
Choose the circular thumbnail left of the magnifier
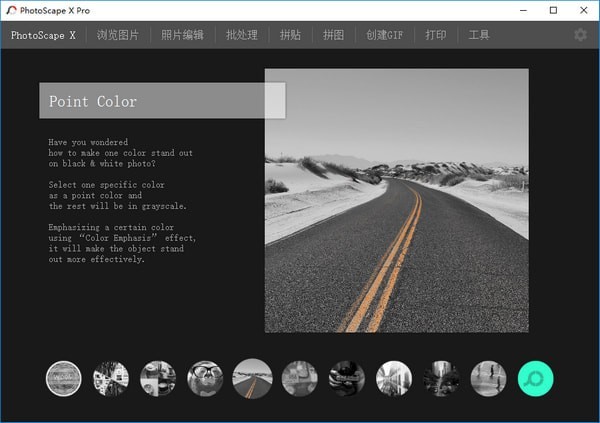click(x=488, y=378)
